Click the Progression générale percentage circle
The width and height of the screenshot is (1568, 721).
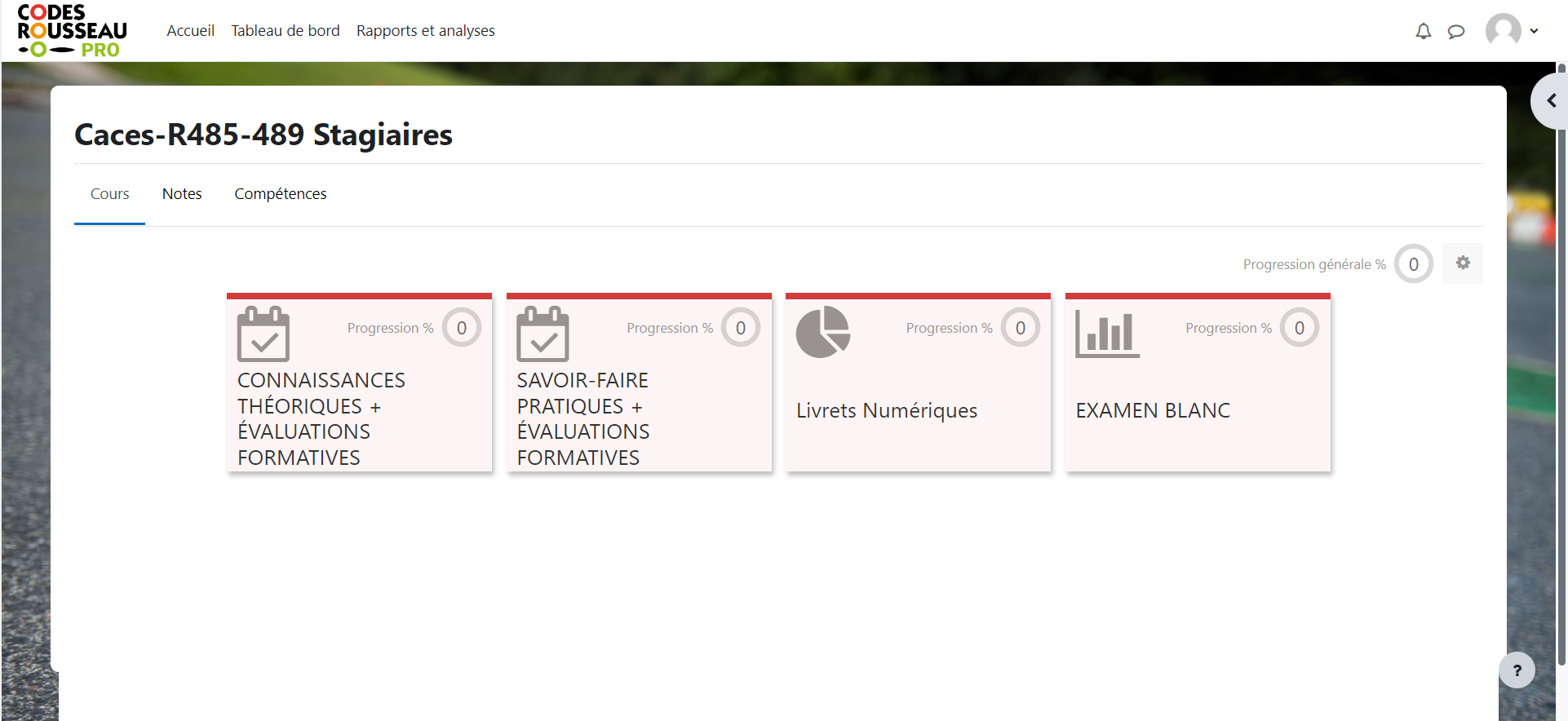click(1413, 264)
